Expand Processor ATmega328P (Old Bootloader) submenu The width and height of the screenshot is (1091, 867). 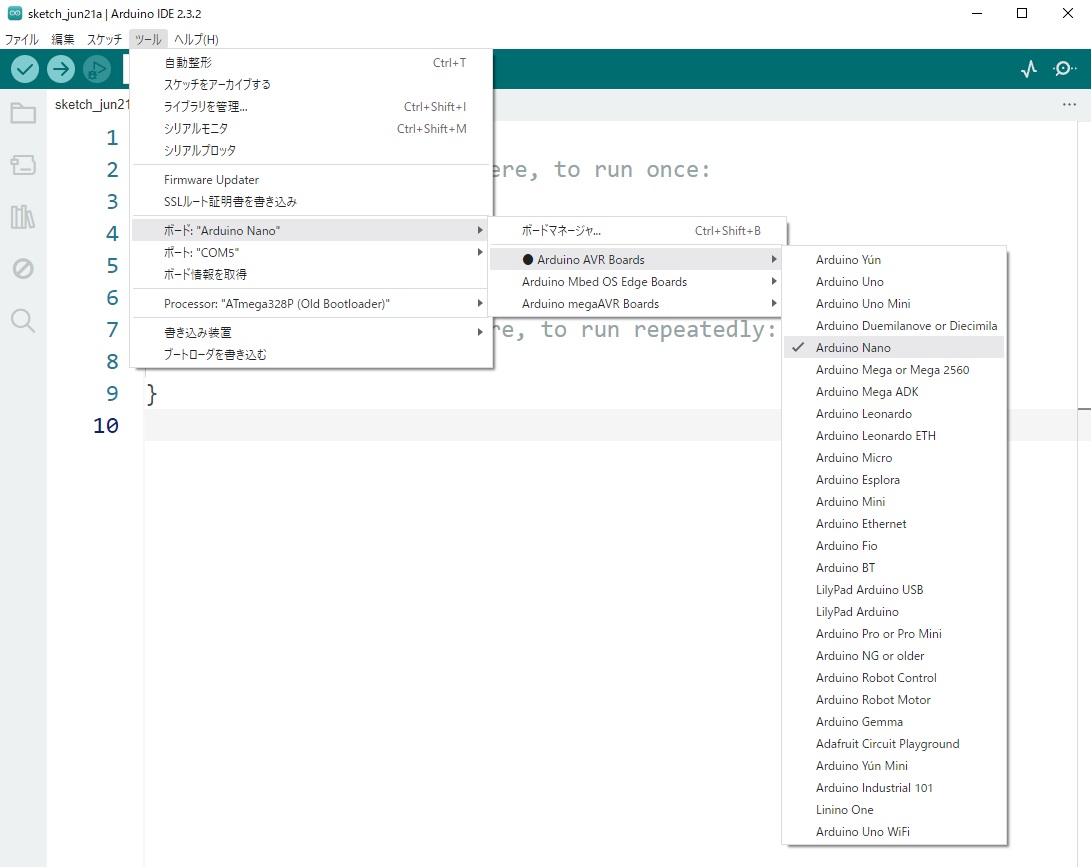310,303
